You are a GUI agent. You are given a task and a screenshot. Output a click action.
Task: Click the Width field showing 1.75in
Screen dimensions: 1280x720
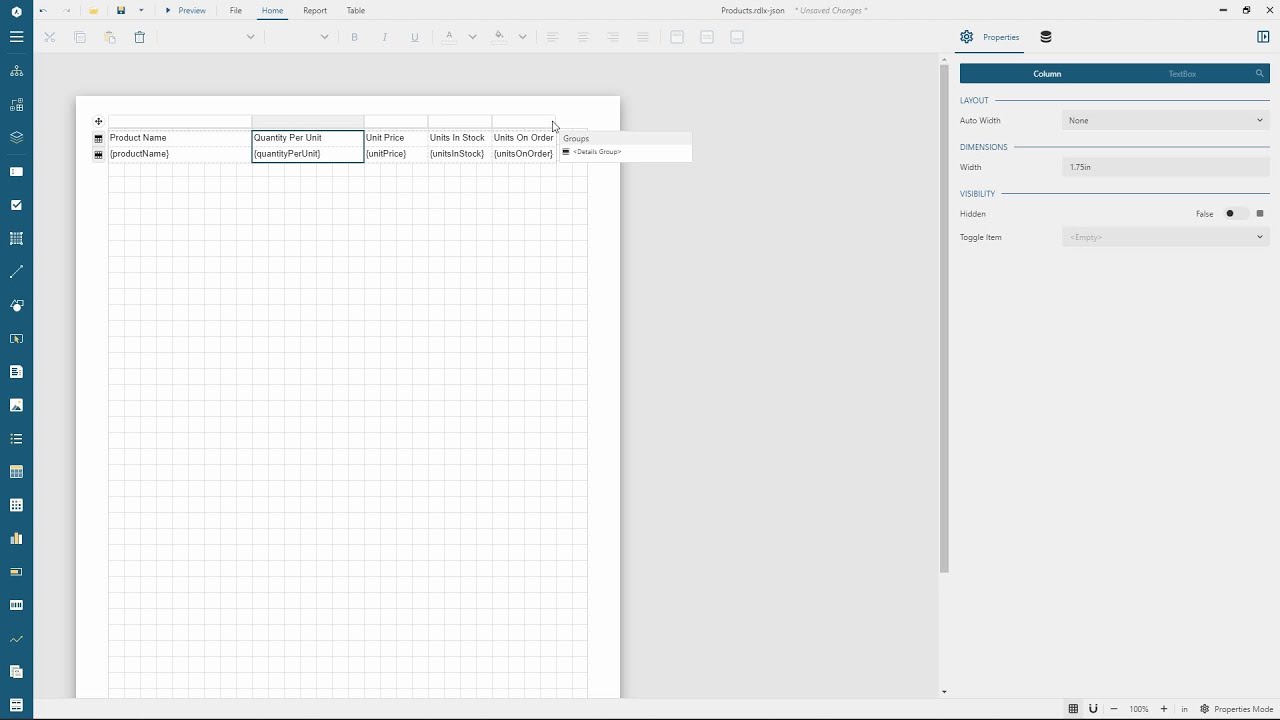(1166, 167)
